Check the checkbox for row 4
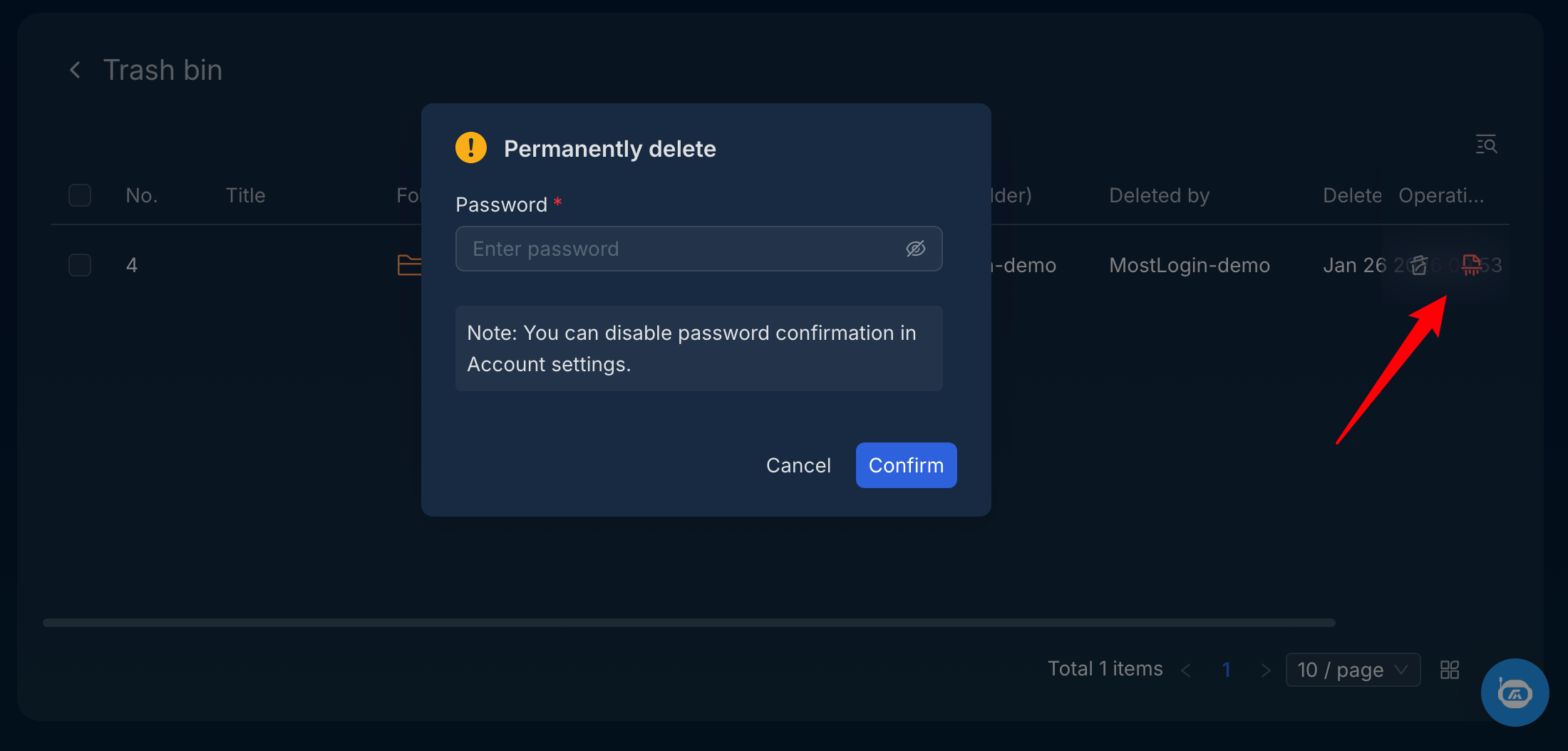This screenshot has height=751, width=1568. pyautogui.click(x=80, y=265)
